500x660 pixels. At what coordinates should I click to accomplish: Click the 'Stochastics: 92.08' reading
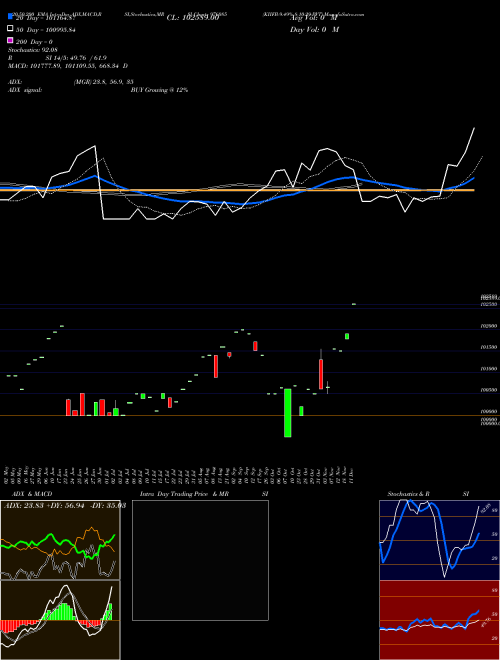pyautogui.click(x=33, y=50)
